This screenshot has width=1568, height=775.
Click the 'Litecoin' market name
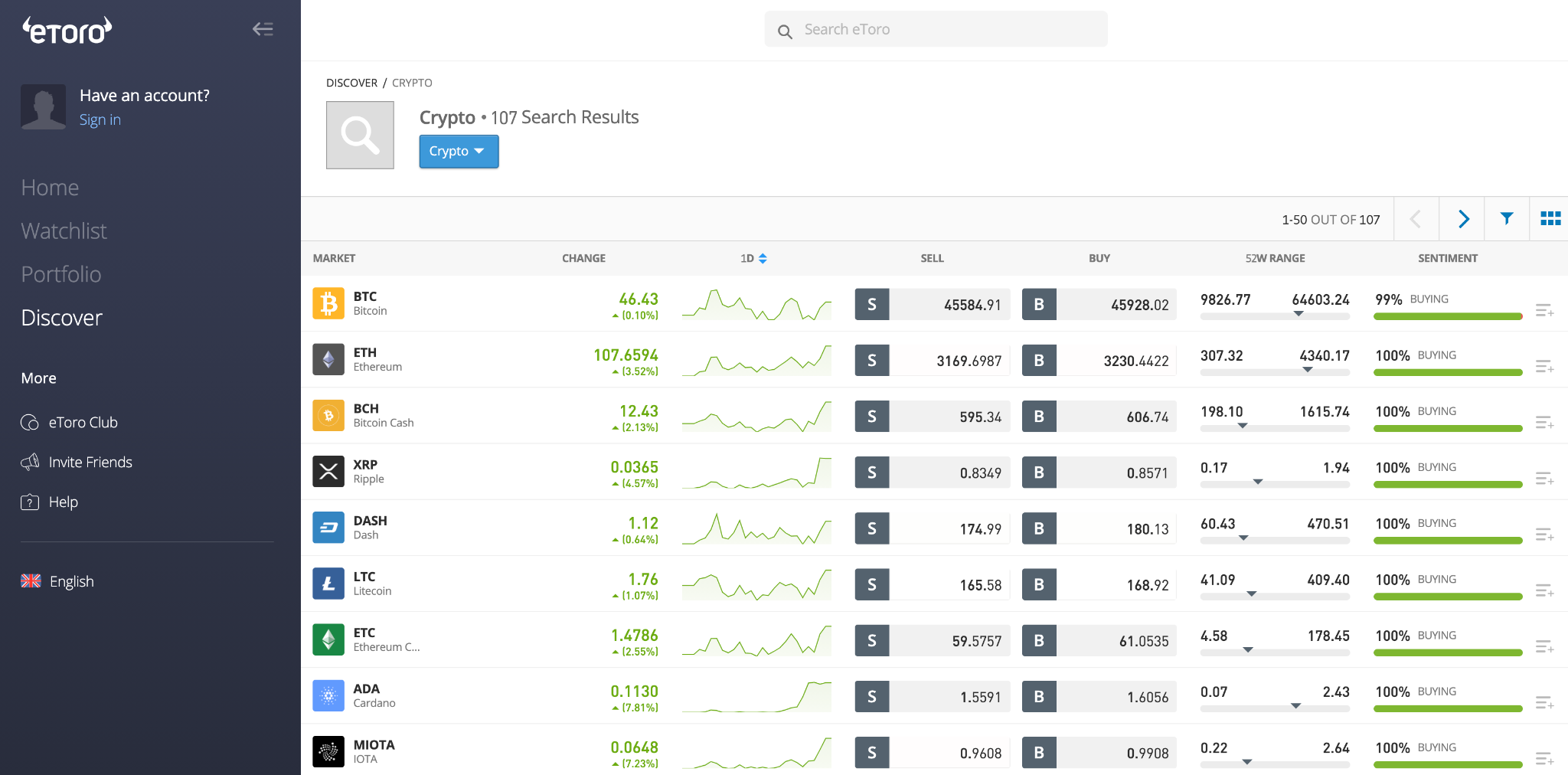(372, 591)
